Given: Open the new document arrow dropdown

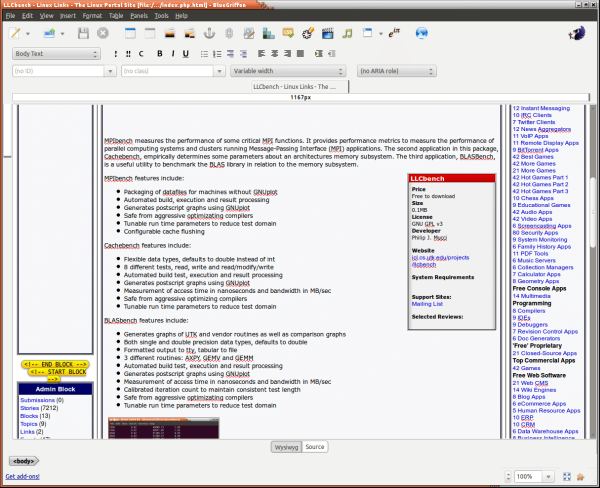Looking at the screenshot, I should click(28, 34).
